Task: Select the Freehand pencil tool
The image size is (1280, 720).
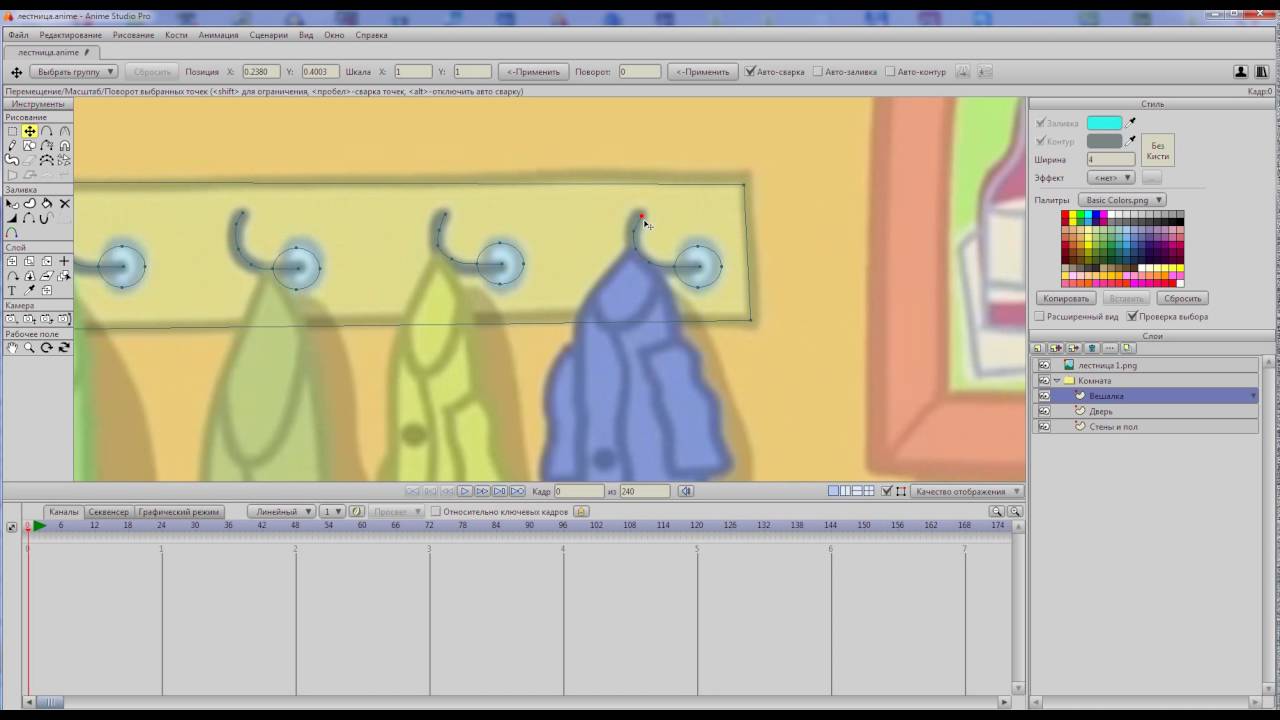Action: (12, 145)
